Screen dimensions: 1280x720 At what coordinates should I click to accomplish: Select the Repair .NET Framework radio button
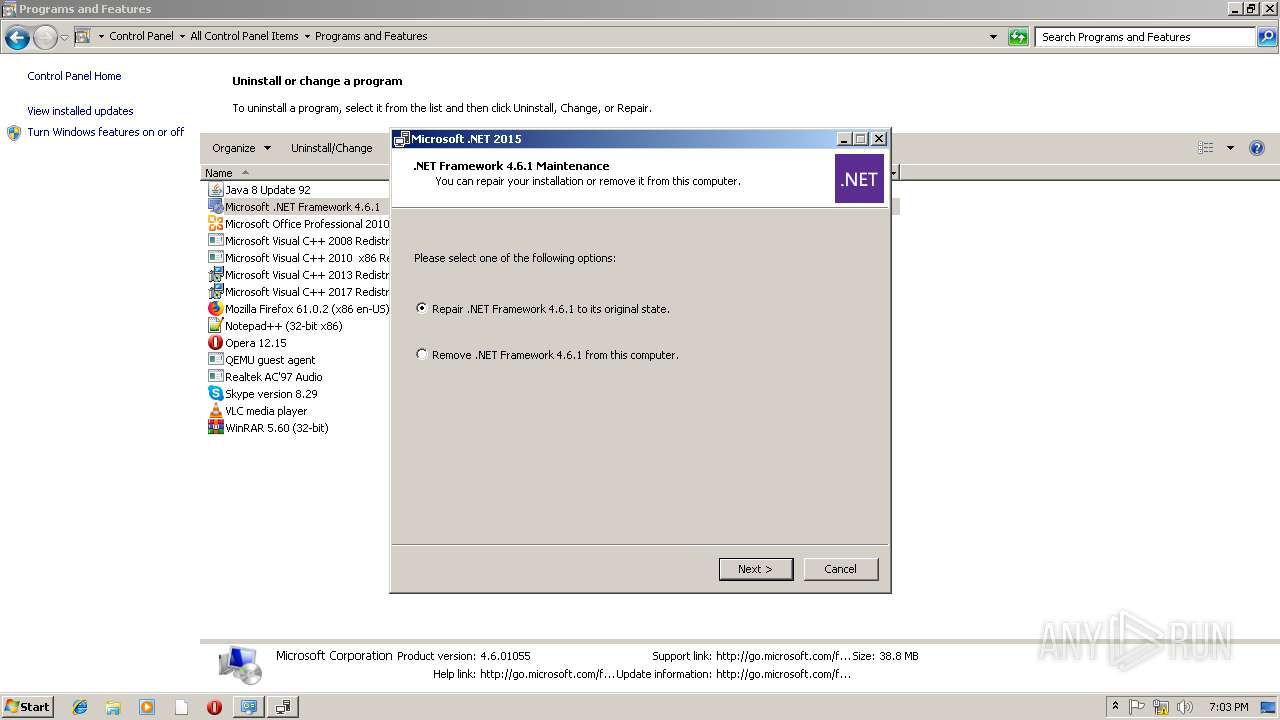(x=422, y=309)
